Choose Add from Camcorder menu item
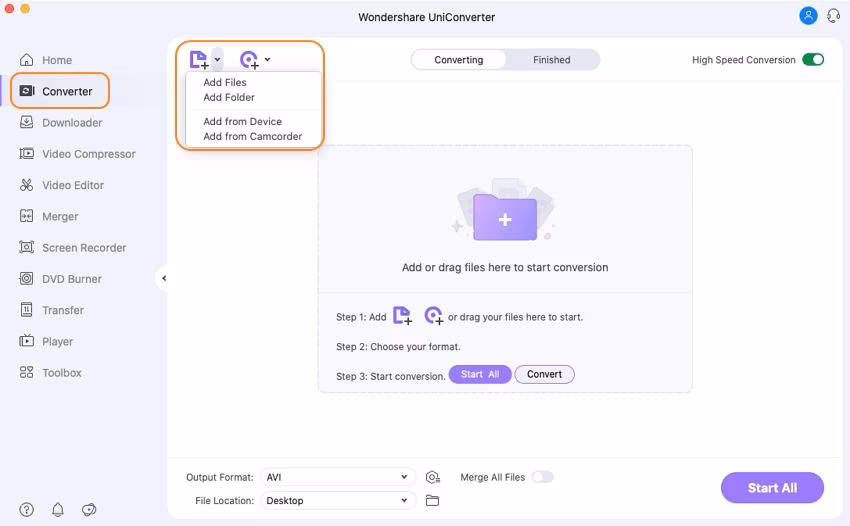Image resolution: width=850 pixels, height=526 pixels. [252, 136]
